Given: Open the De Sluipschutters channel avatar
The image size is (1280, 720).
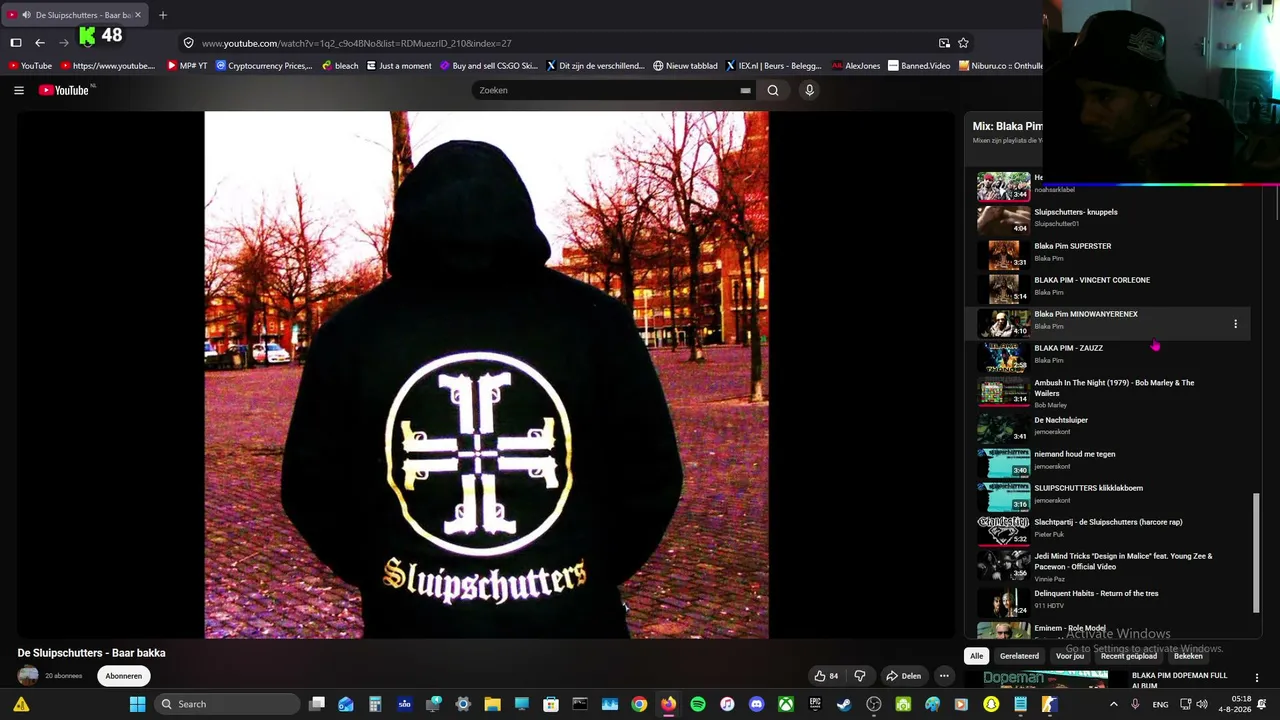Looking at the screenshot, I should [28, 676].
